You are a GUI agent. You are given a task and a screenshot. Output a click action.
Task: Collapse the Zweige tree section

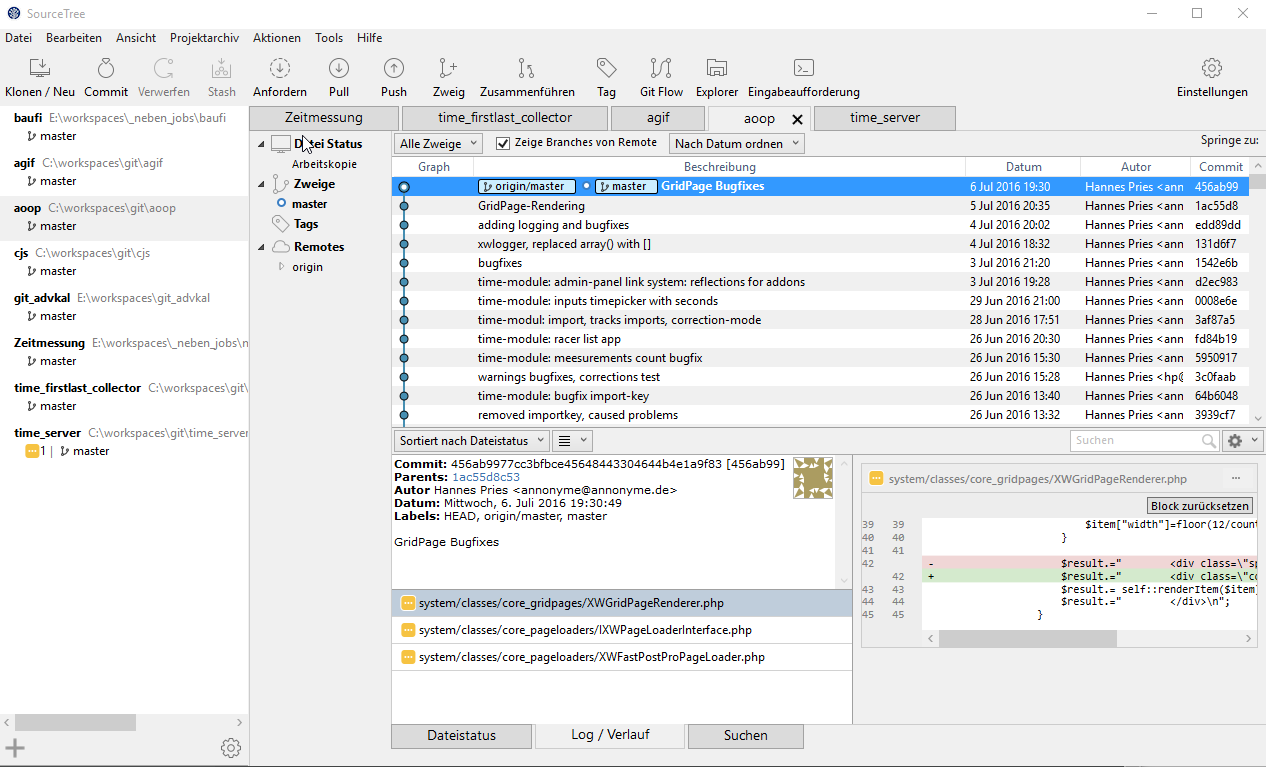tap(262, 184)
